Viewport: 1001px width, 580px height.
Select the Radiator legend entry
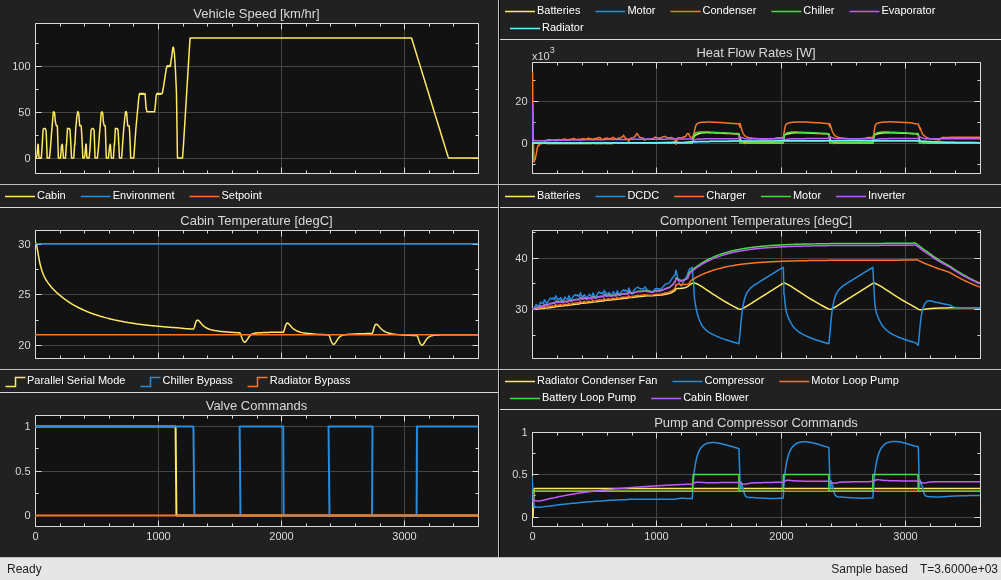click(547, 27)
